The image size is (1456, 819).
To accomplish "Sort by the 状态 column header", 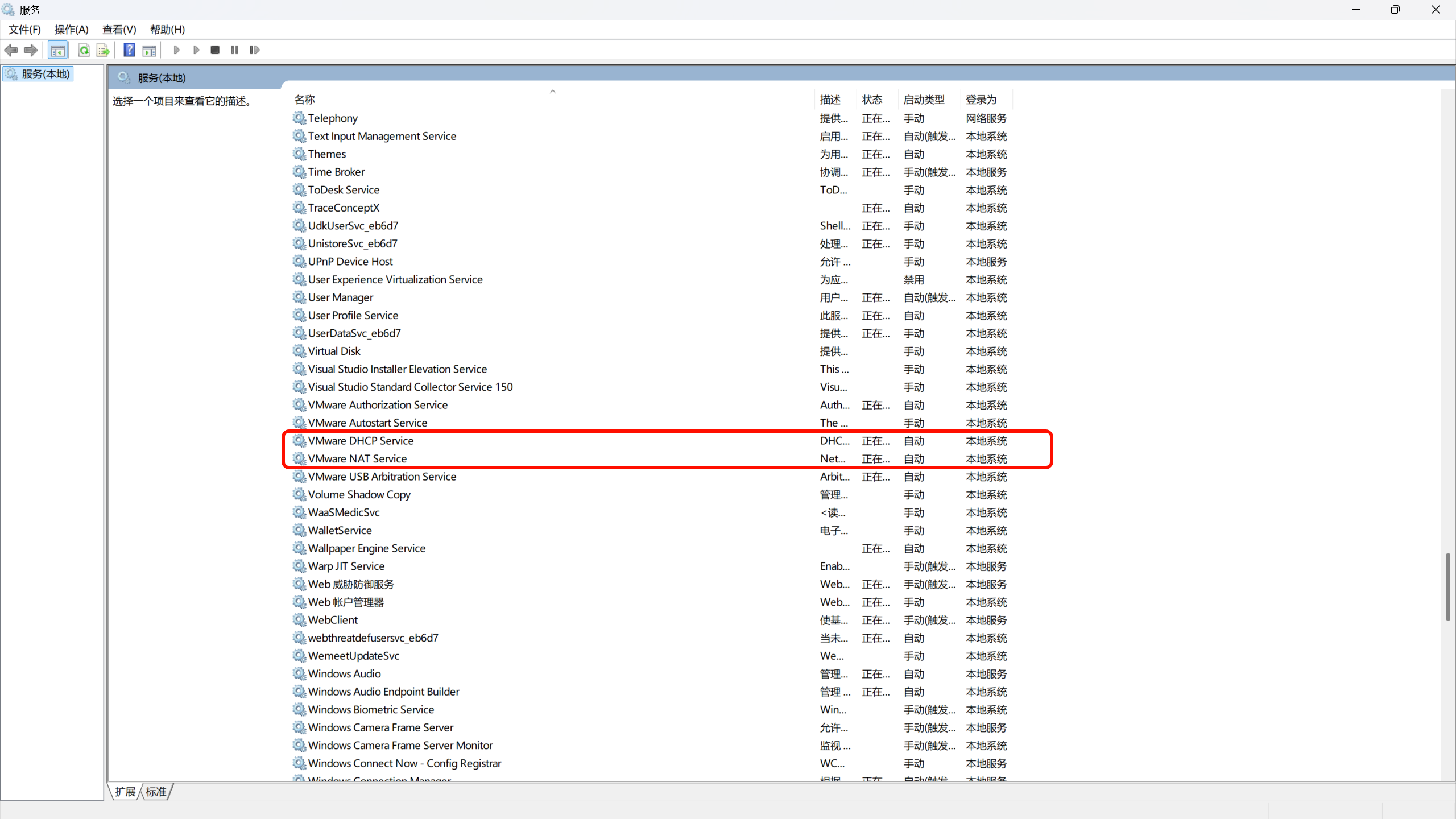I will [x=872, y=100].
